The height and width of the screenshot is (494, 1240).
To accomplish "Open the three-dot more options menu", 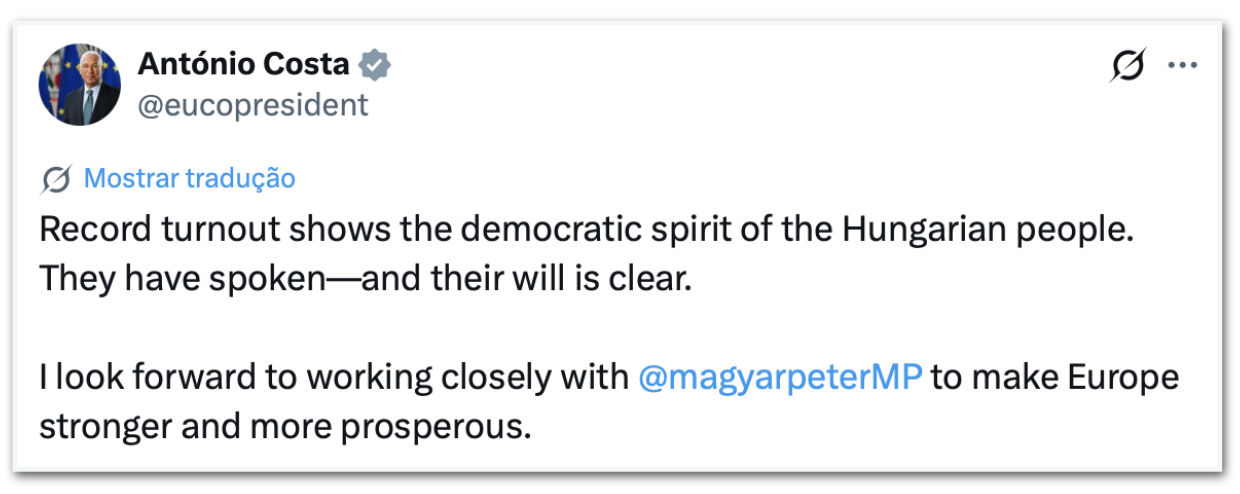I will [1182, 66].
